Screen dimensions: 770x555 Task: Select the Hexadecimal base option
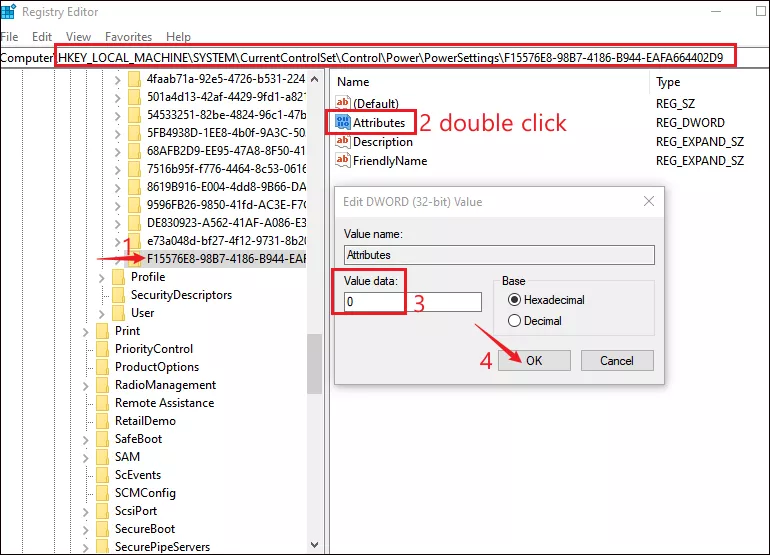click(x=514, y=300)
